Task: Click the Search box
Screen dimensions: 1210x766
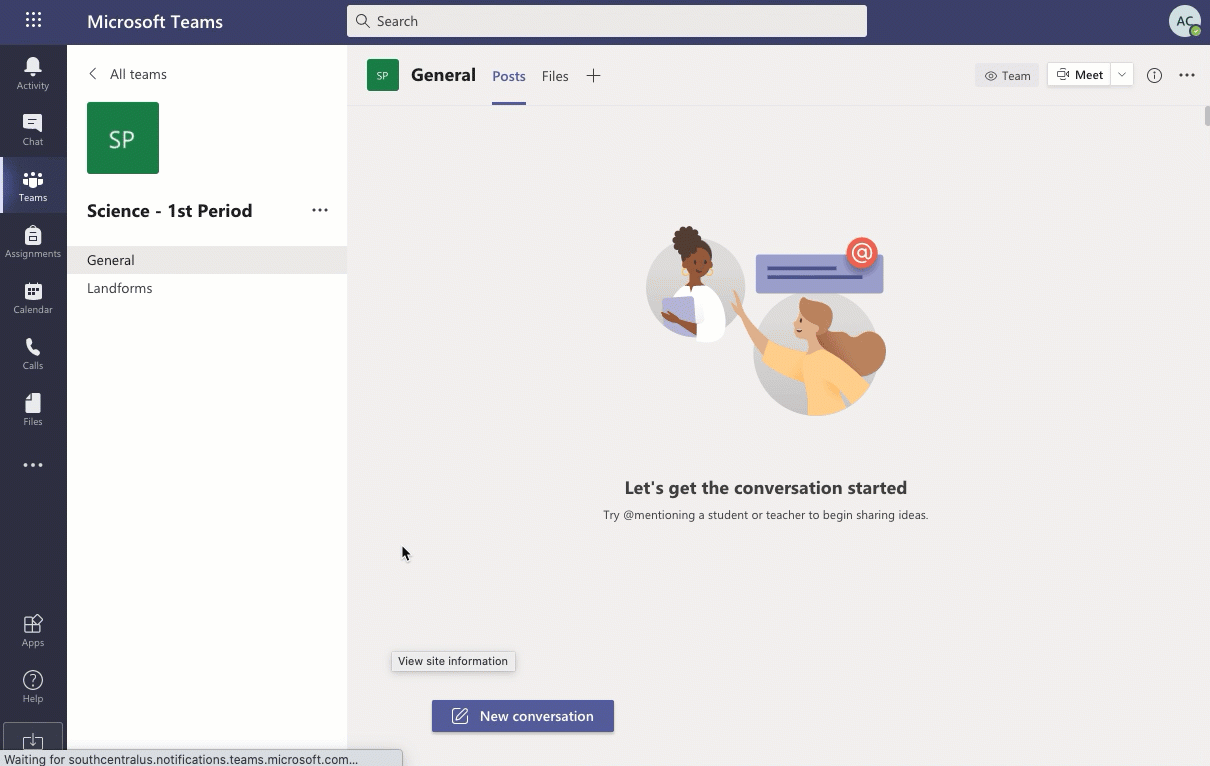Action: pyautogui.click(x=607, y=21)
